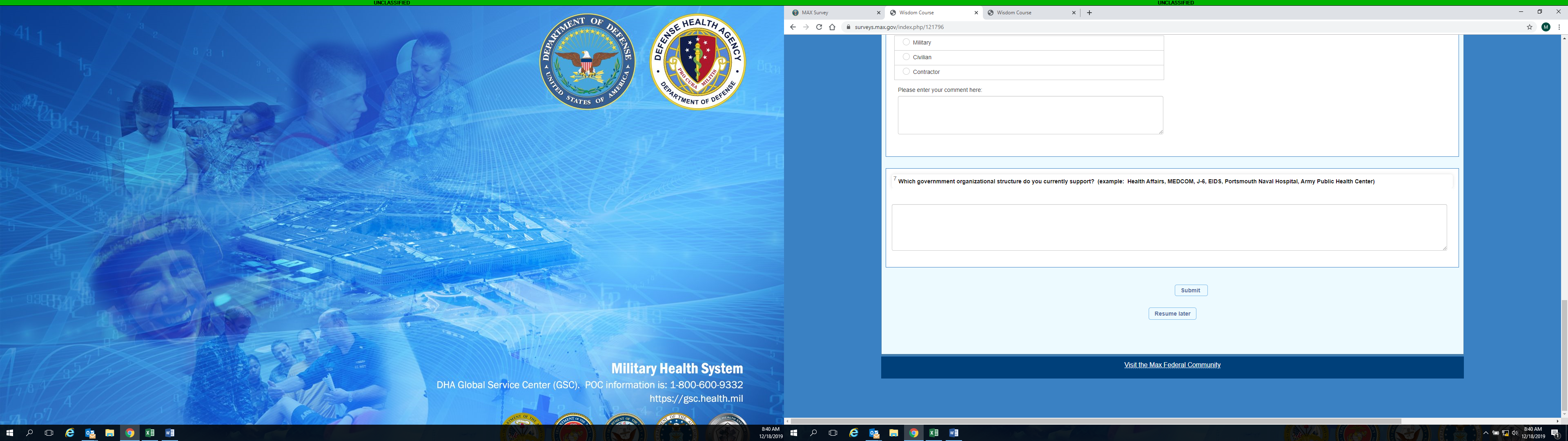Open Excel from the right taskbar

click(934, 433)
